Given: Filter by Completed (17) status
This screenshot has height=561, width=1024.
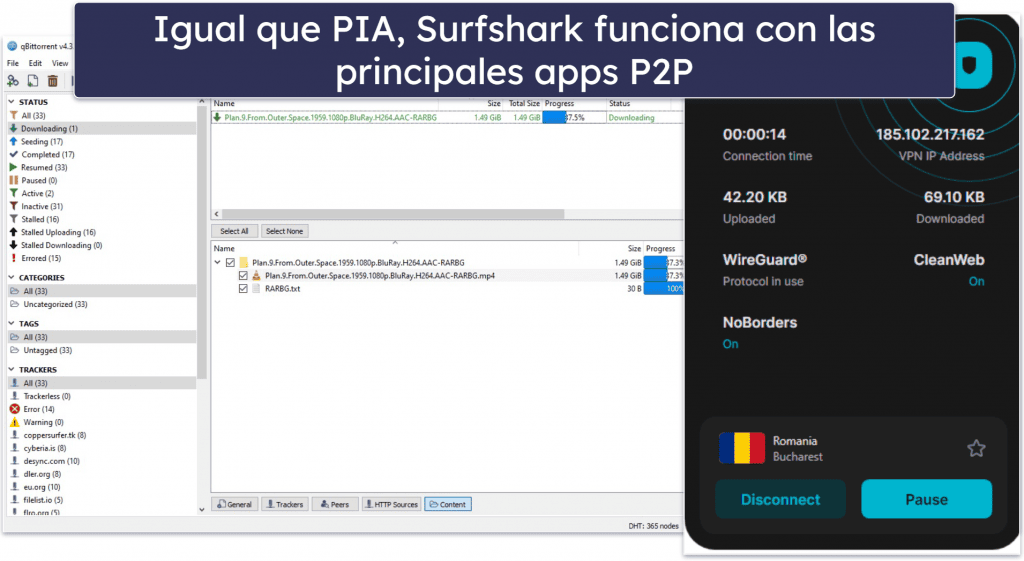Looking at the screenshot, I should 48,155.
